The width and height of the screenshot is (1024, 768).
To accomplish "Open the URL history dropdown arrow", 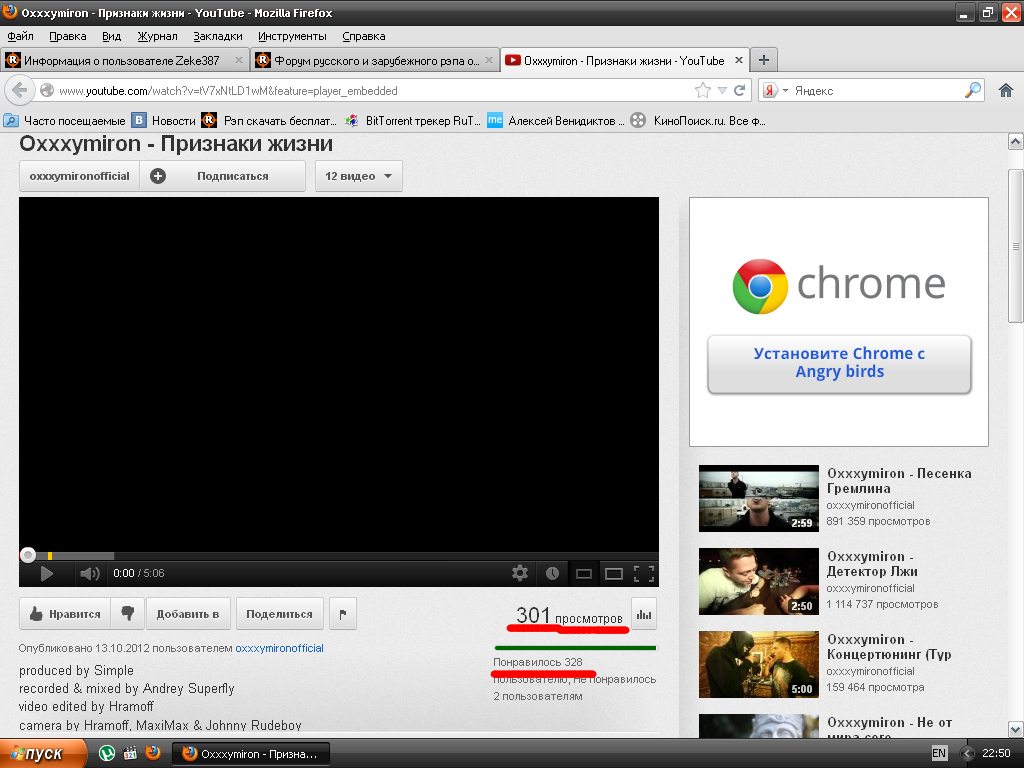I will (722, 90).
